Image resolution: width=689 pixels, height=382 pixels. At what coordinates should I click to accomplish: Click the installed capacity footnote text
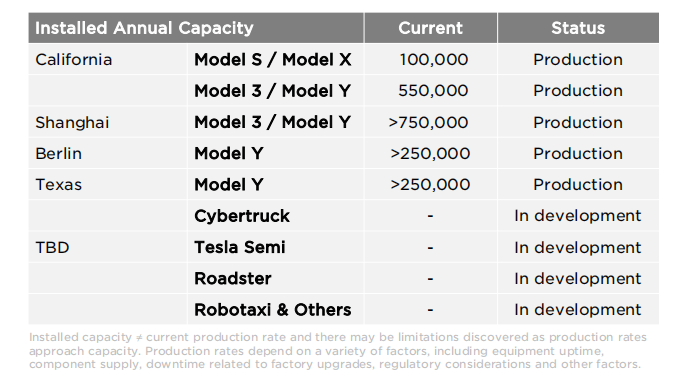point(337,351)
